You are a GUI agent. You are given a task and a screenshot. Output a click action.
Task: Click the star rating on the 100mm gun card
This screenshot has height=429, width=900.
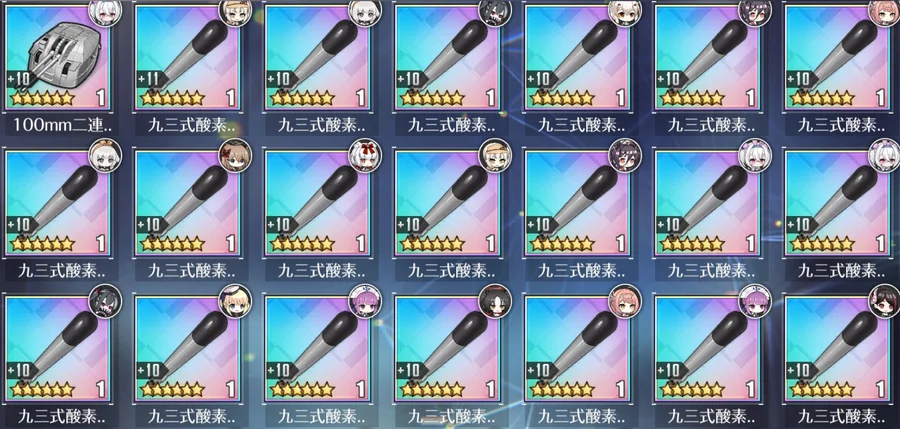click(x=42, y=98)
